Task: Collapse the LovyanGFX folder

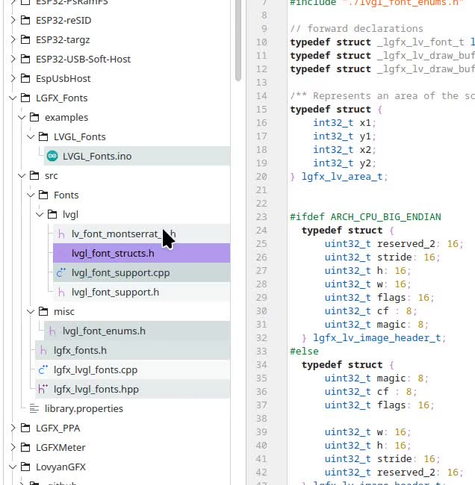Action: (x=13, y=467)
